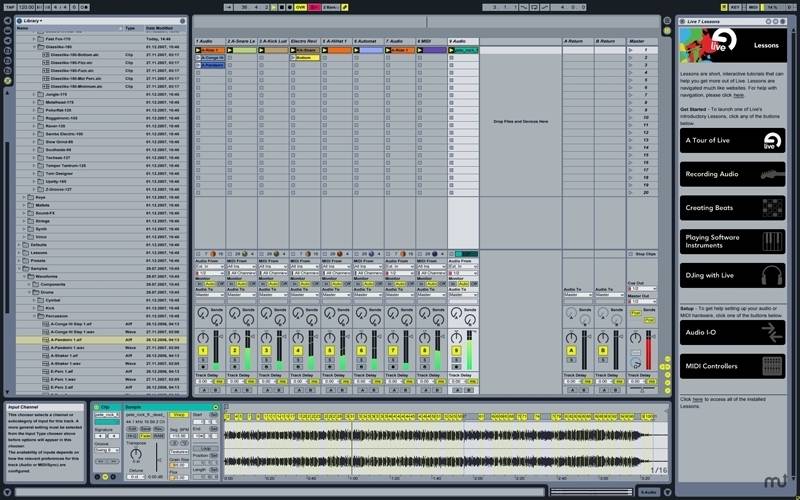Open Audio To dropdown on track 1

click(x=209, y=295)
